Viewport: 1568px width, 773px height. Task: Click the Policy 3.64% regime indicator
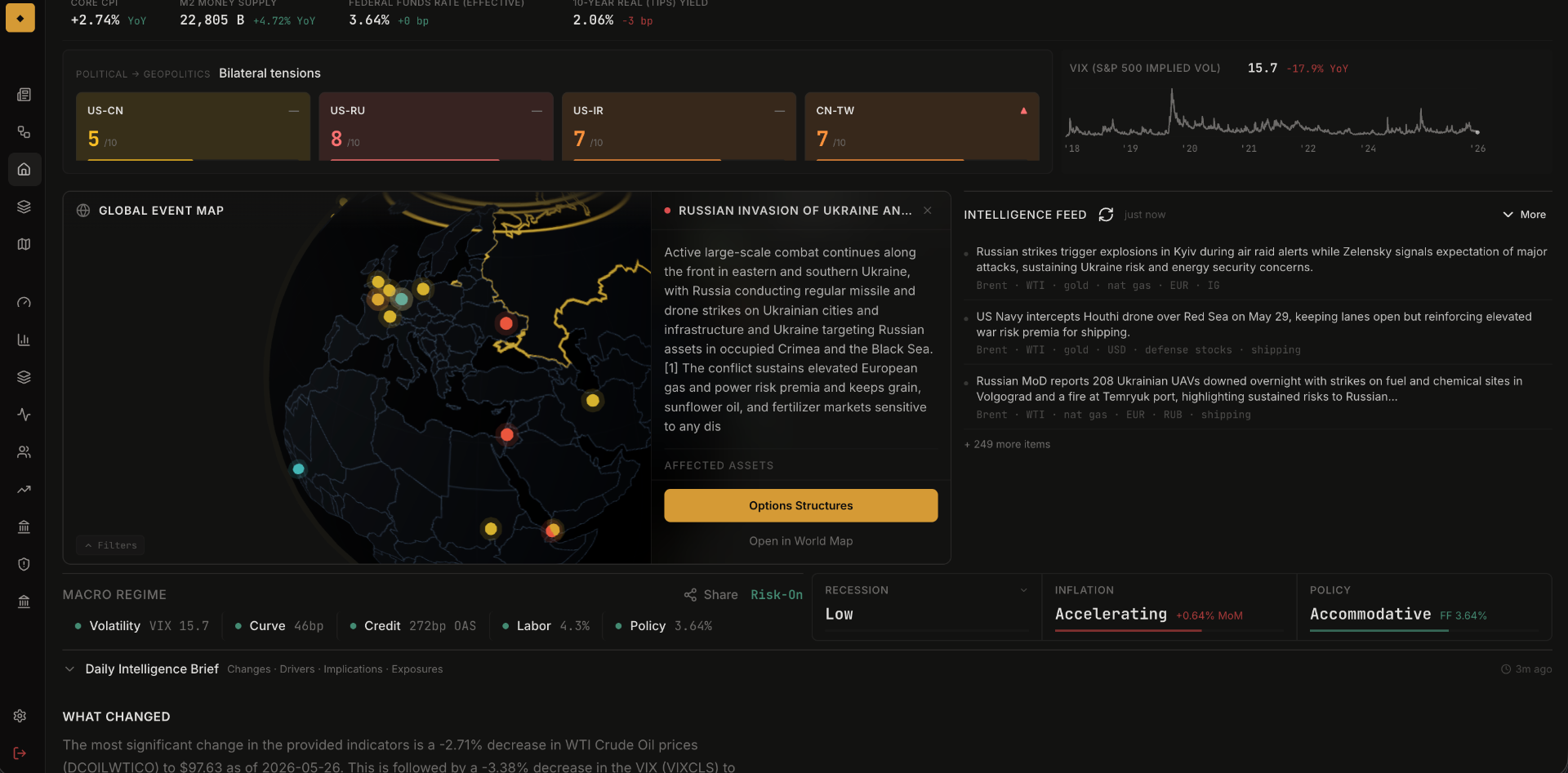pyautogui.click(x=664, y=626)
